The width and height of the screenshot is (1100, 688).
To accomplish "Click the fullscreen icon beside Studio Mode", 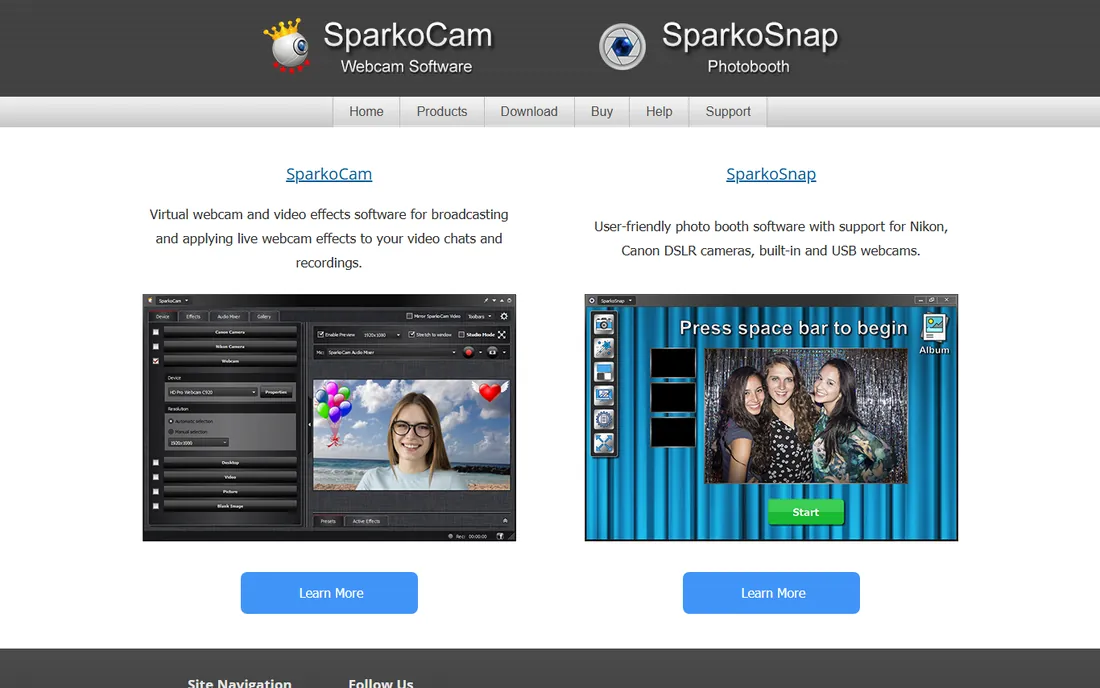I will click(502, 335).
